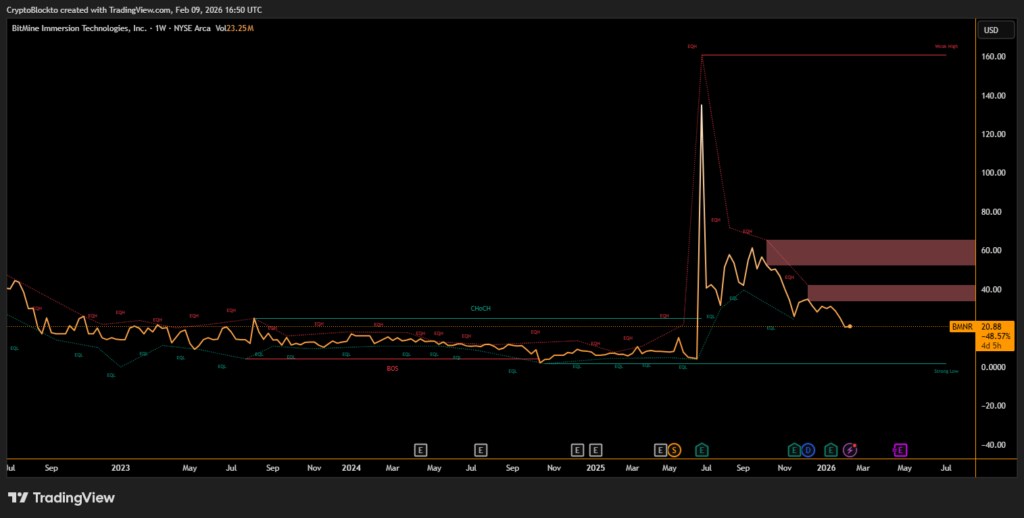1024x518 pixels.
Task: Click the TradingView logo at bottom left
Action: [x=61, y=497]
